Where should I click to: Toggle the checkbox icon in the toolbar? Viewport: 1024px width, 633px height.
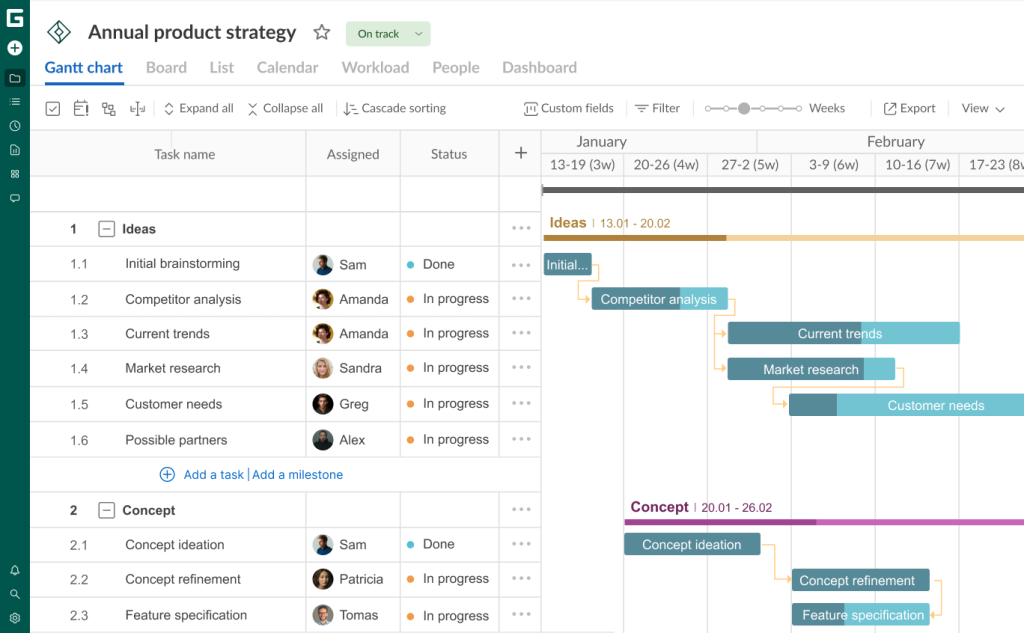click(52, 108)
